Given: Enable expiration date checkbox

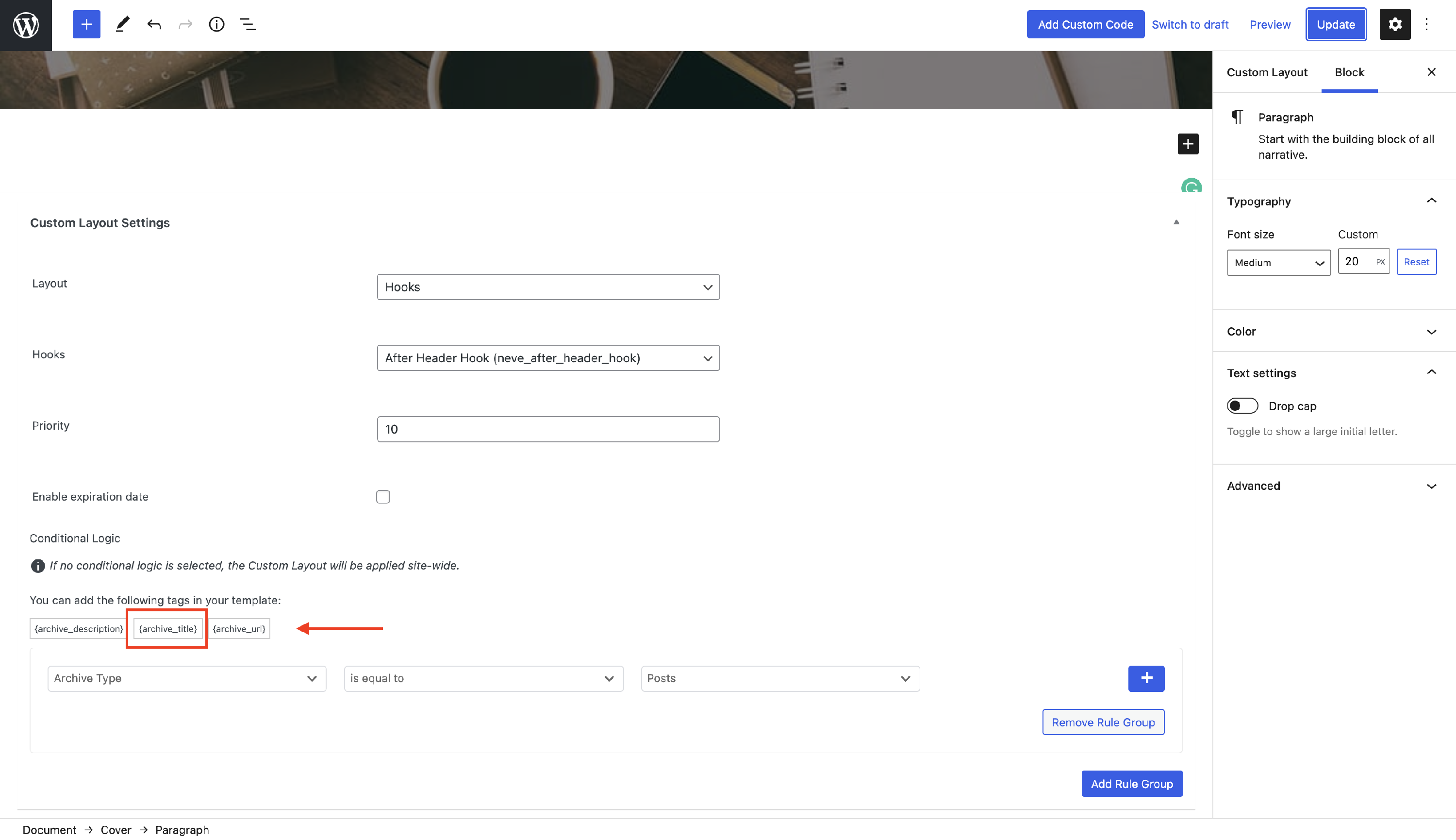Looking at the screenshot, I should click(x=383, y=496).
